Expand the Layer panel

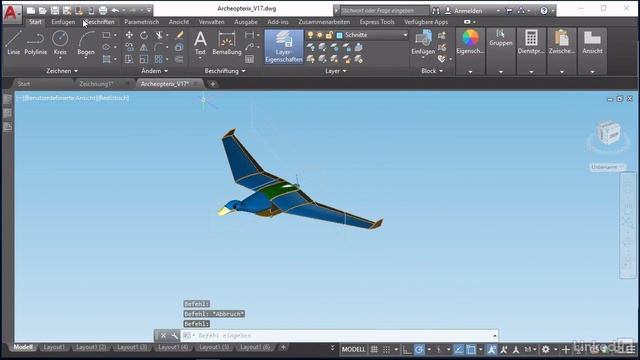336,71
